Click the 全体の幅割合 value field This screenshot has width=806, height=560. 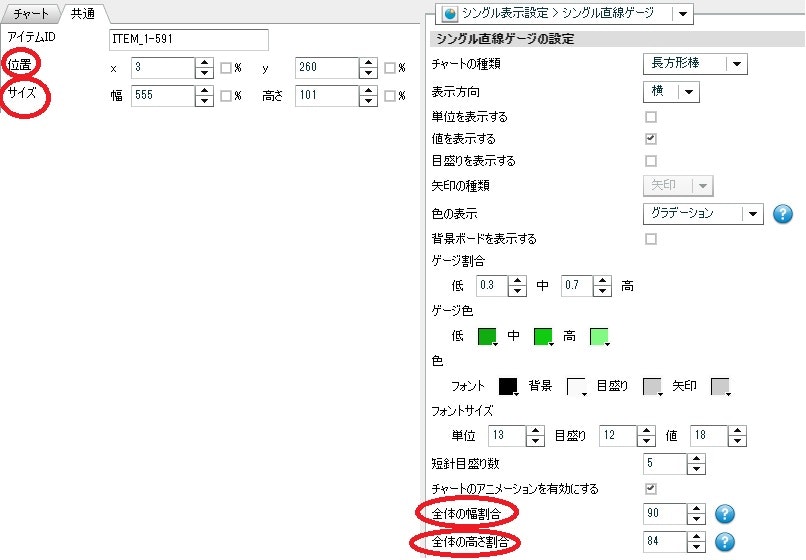pos(665,513)
